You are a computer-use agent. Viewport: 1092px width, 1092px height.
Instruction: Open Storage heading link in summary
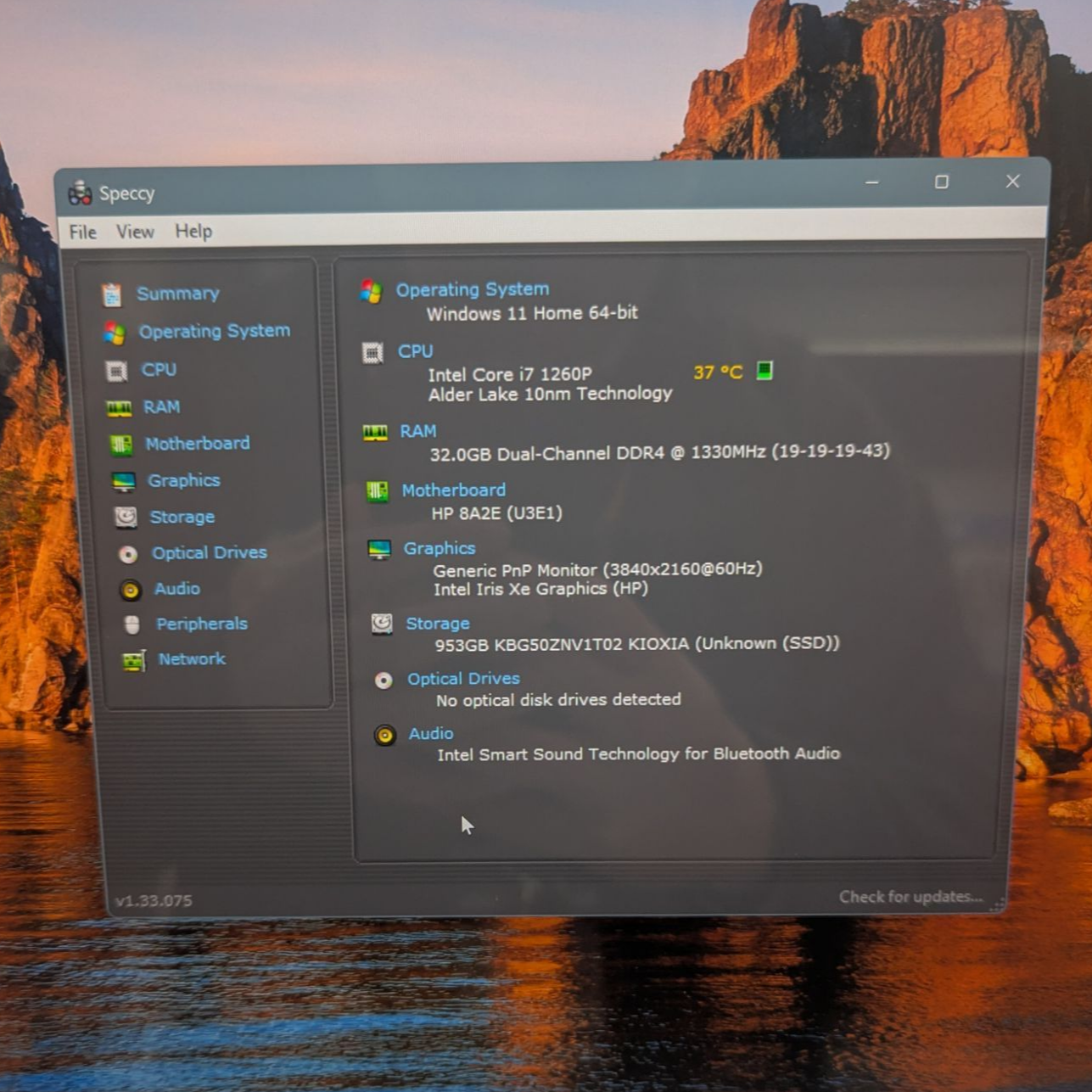(x=438, y=624)
